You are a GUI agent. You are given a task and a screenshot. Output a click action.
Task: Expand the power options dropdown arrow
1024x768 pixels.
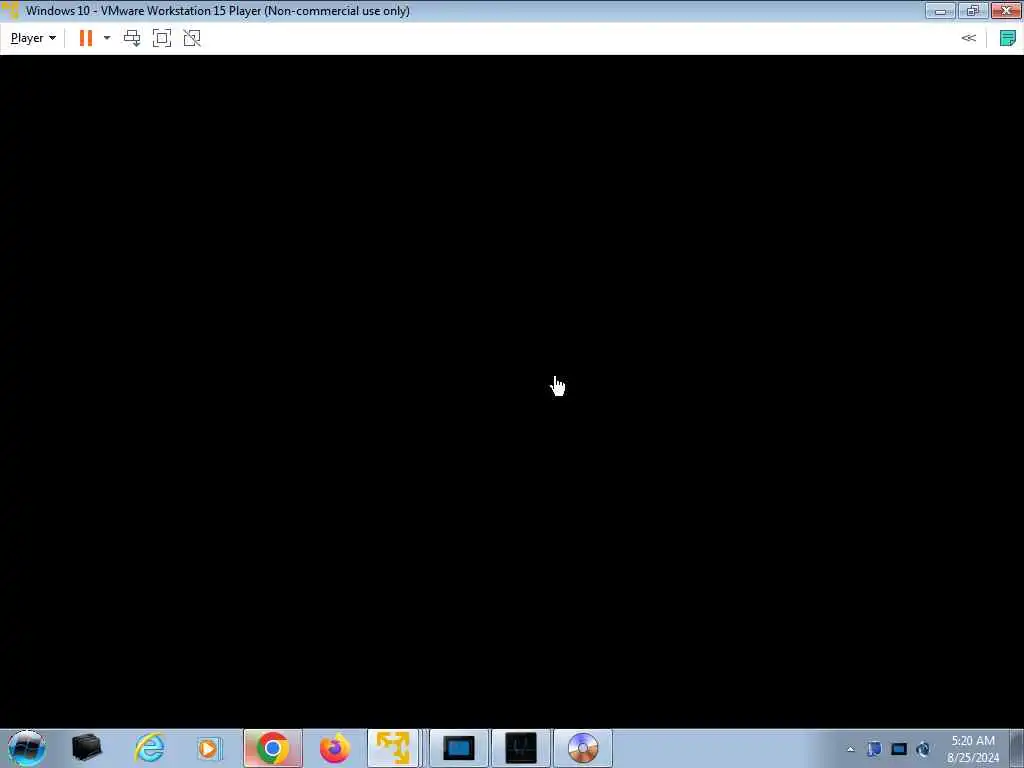coord(107,38)
